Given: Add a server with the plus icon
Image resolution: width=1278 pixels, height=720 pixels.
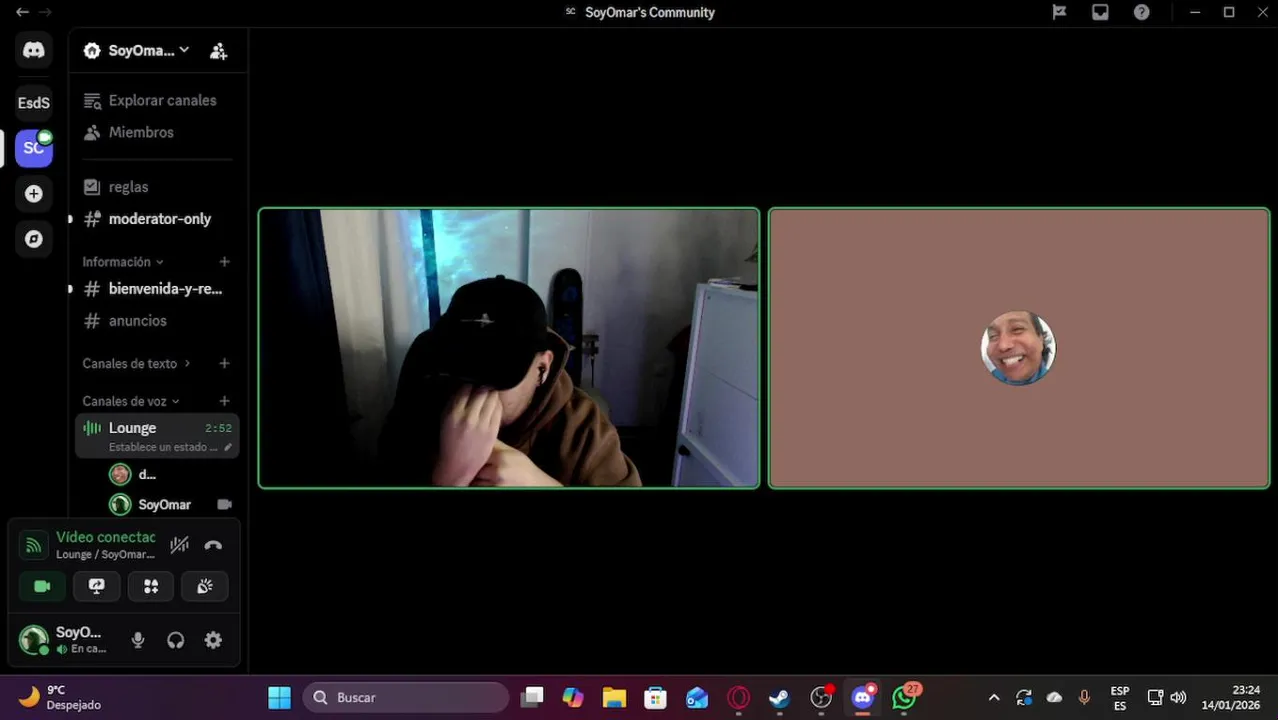Looking at the screenshot, I should [x=33, y=194].
